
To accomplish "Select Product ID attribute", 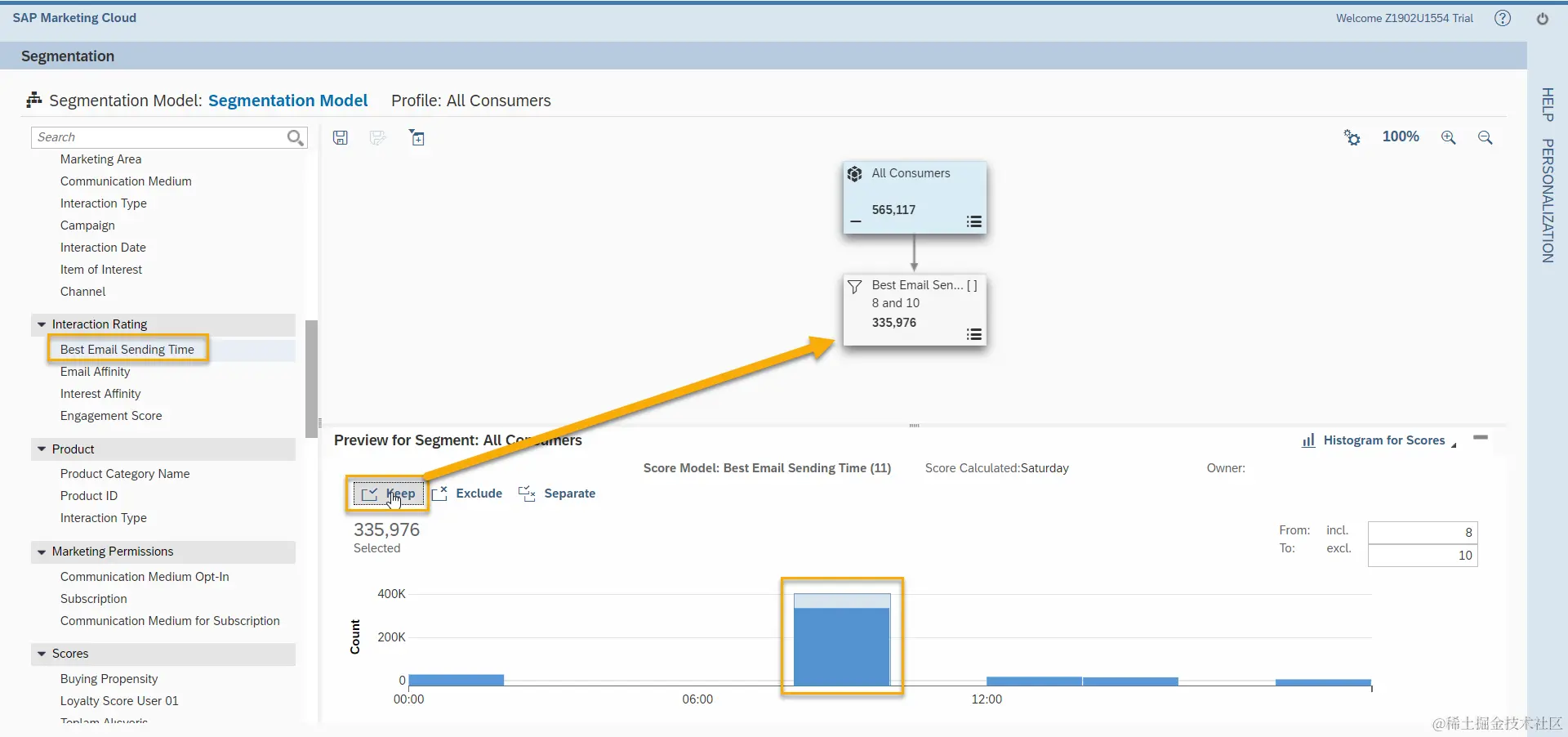I will pos(89,496).
